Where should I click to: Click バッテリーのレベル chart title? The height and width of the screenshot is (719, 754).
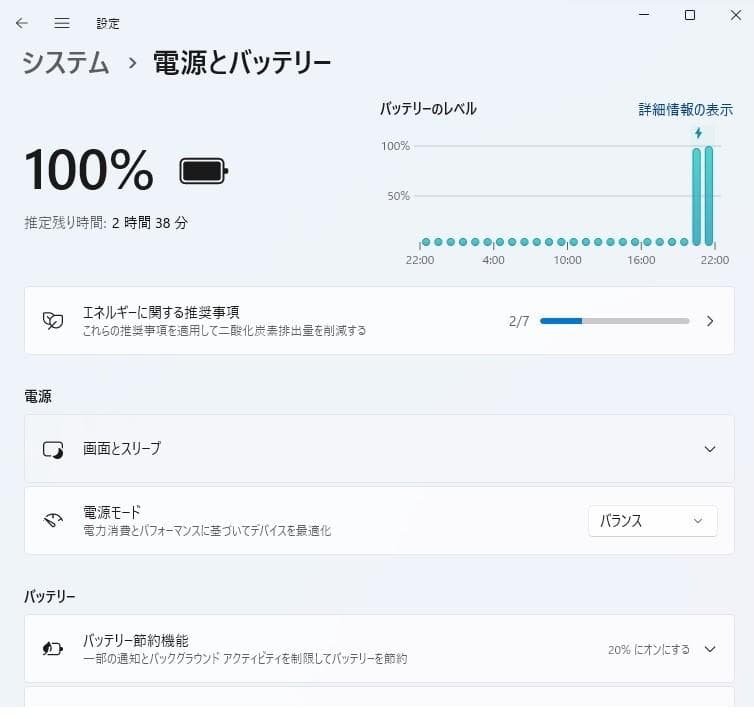(x=428, y=109)
